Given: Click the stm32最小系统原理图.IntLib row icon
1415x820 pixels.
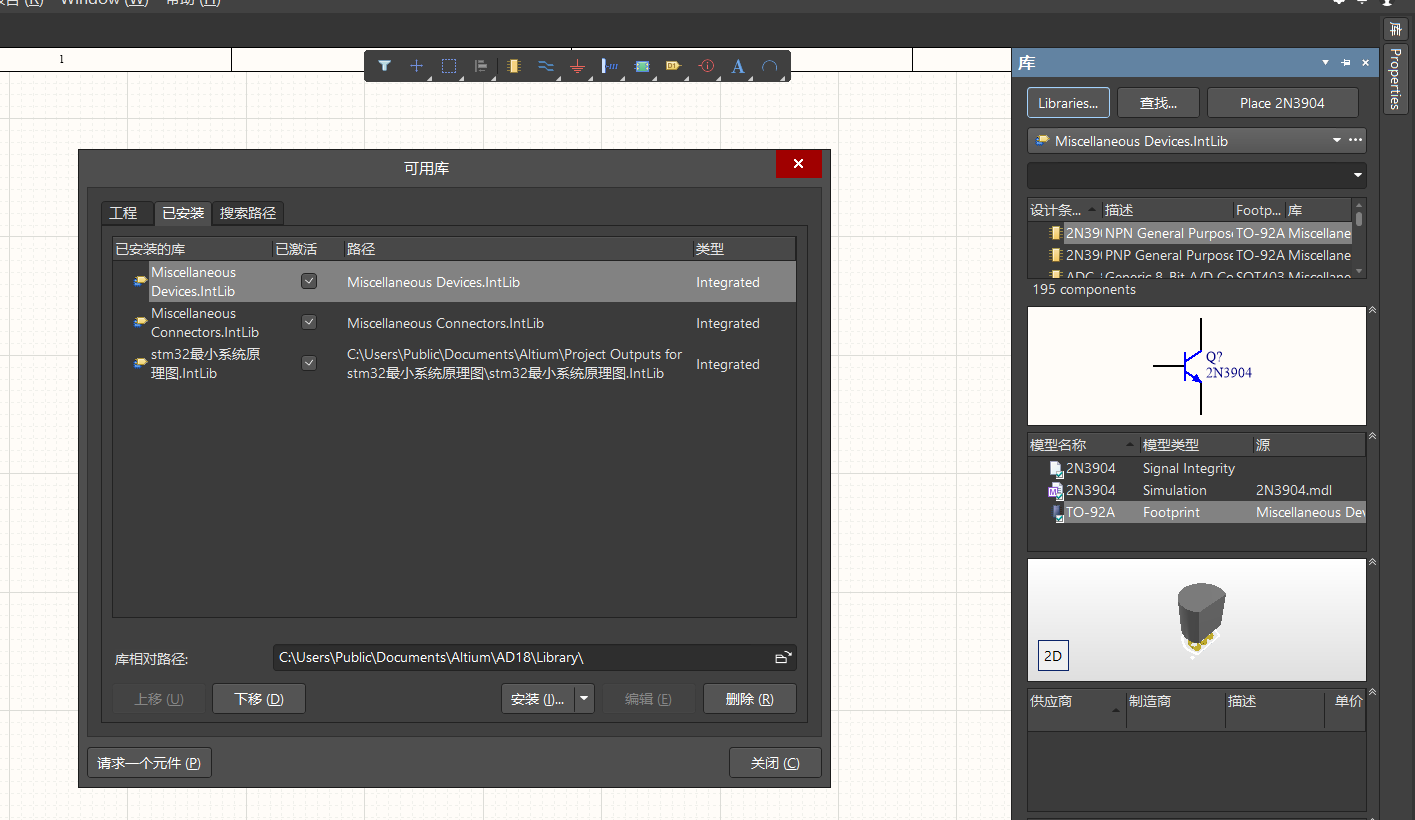Looking at the screenshot, I should pyautogui.click(x=141, y=364).
